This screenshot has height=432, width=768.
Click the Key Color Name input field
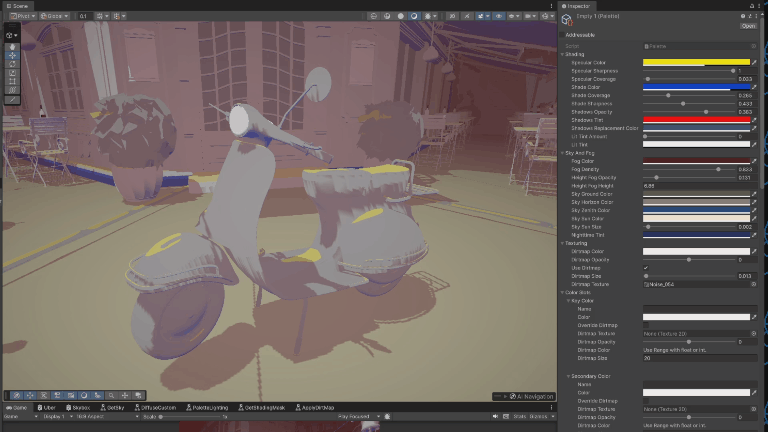[x=700, y=309]
